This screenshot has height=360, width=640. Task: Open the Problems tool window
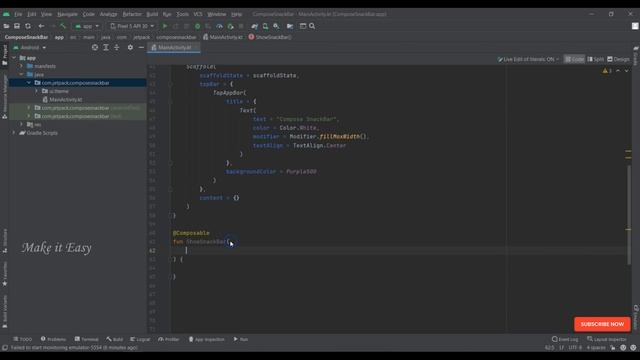pyautogui.click(x=53, y=339)
